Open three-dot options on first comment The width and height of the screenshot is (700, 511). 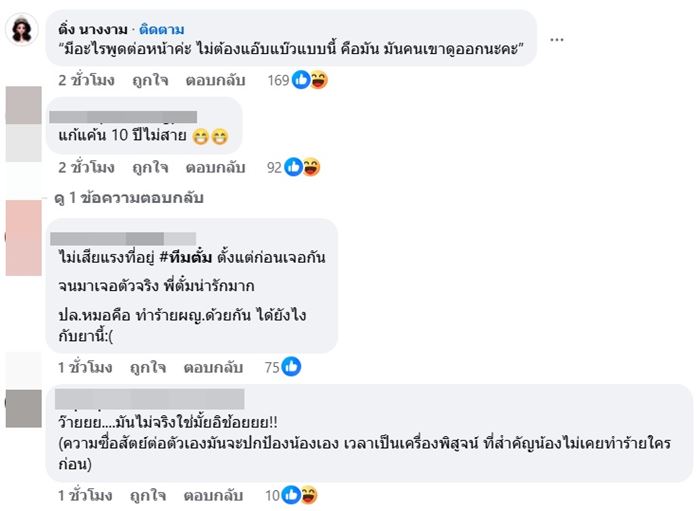click(x=557, y=39)
